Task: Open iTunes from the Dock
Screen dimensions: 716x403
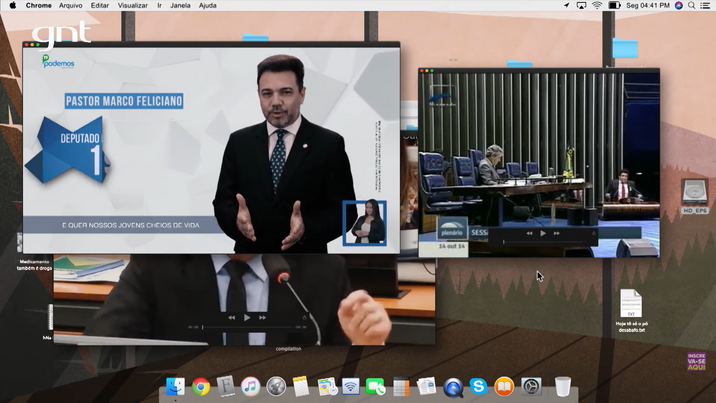Action: [250, 387]
